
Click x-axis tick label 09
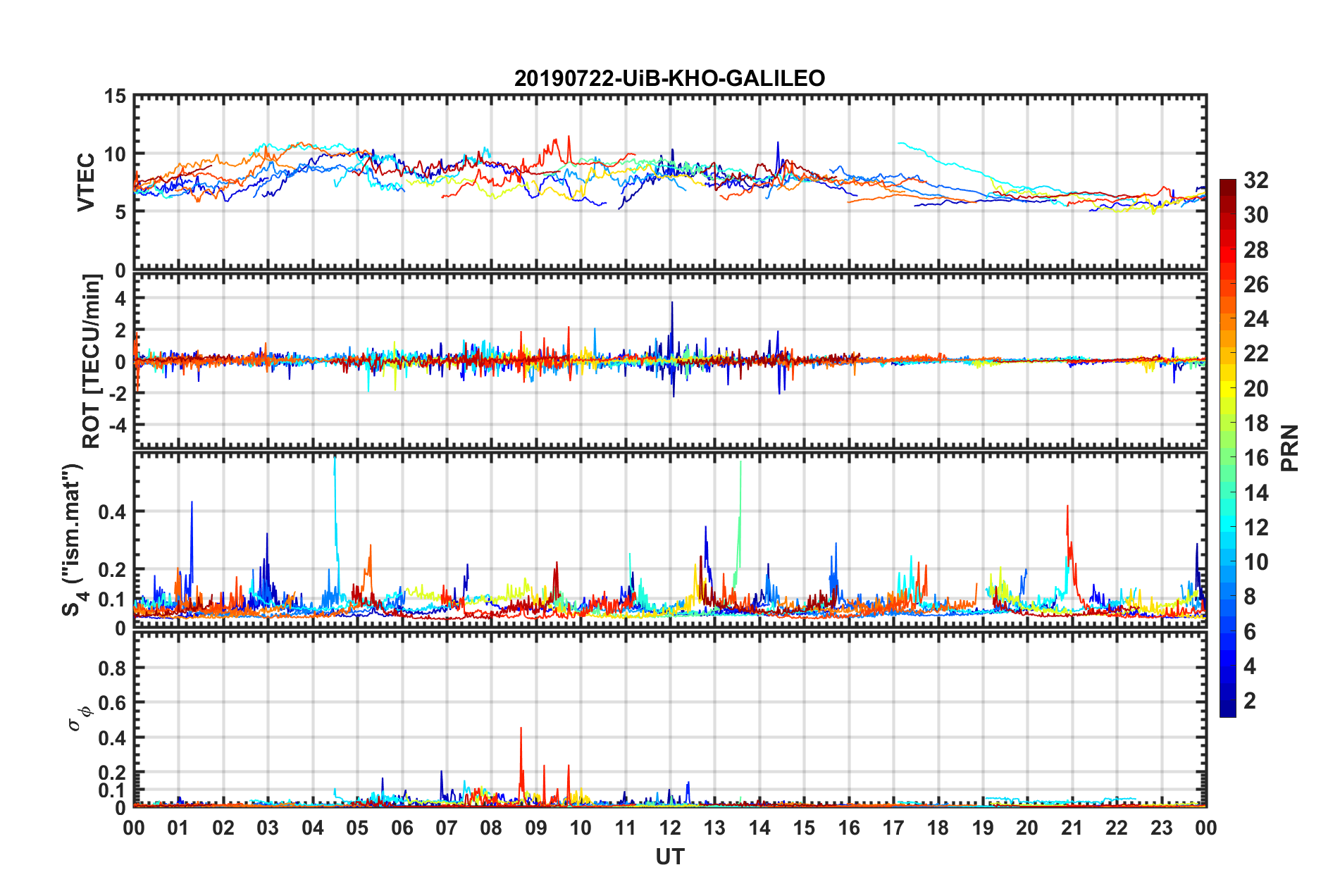coord(536,828)
